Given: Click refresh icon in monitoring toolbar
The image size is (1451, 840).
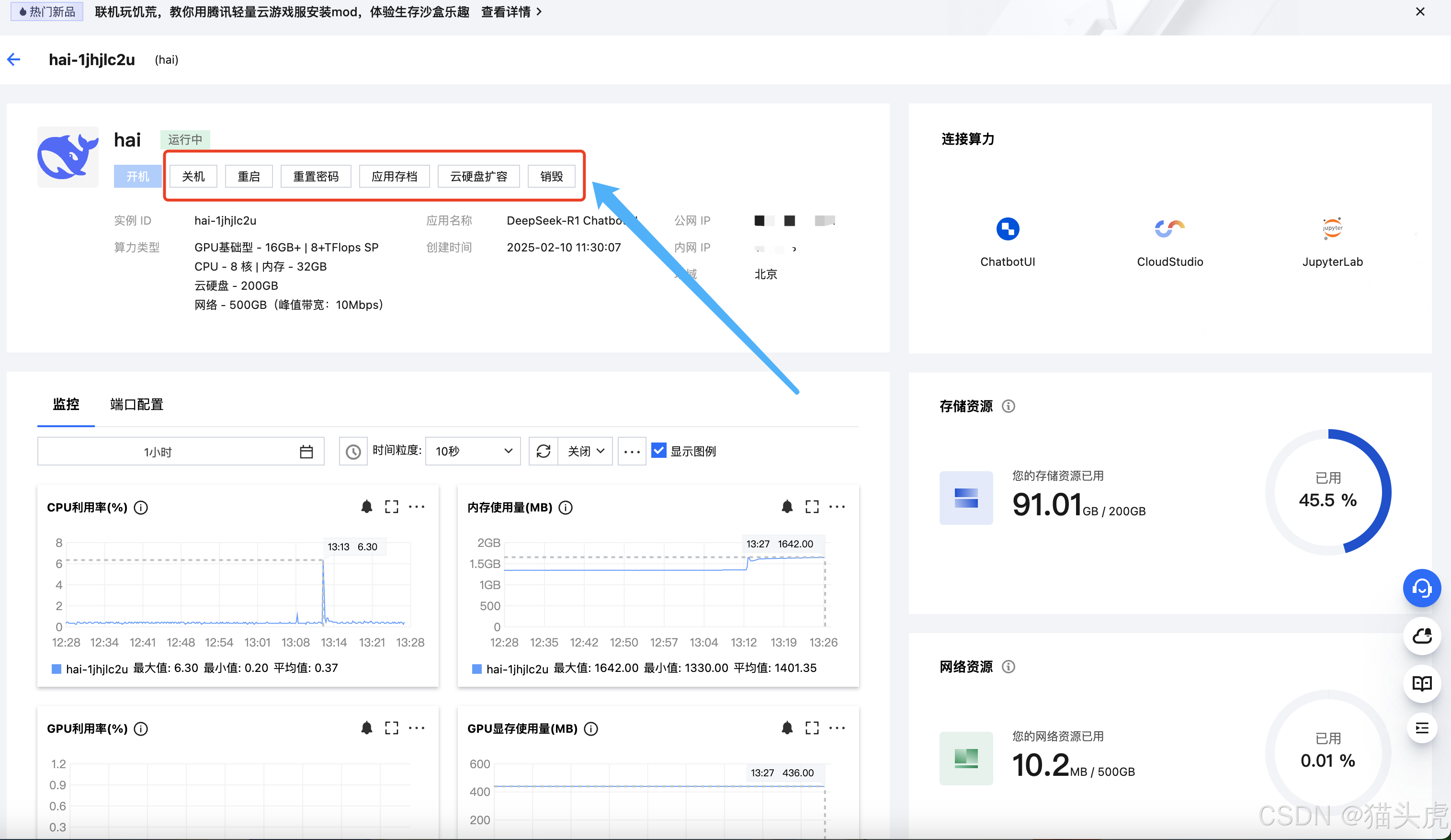Looking at the screenshot, I should coord(543,452).
